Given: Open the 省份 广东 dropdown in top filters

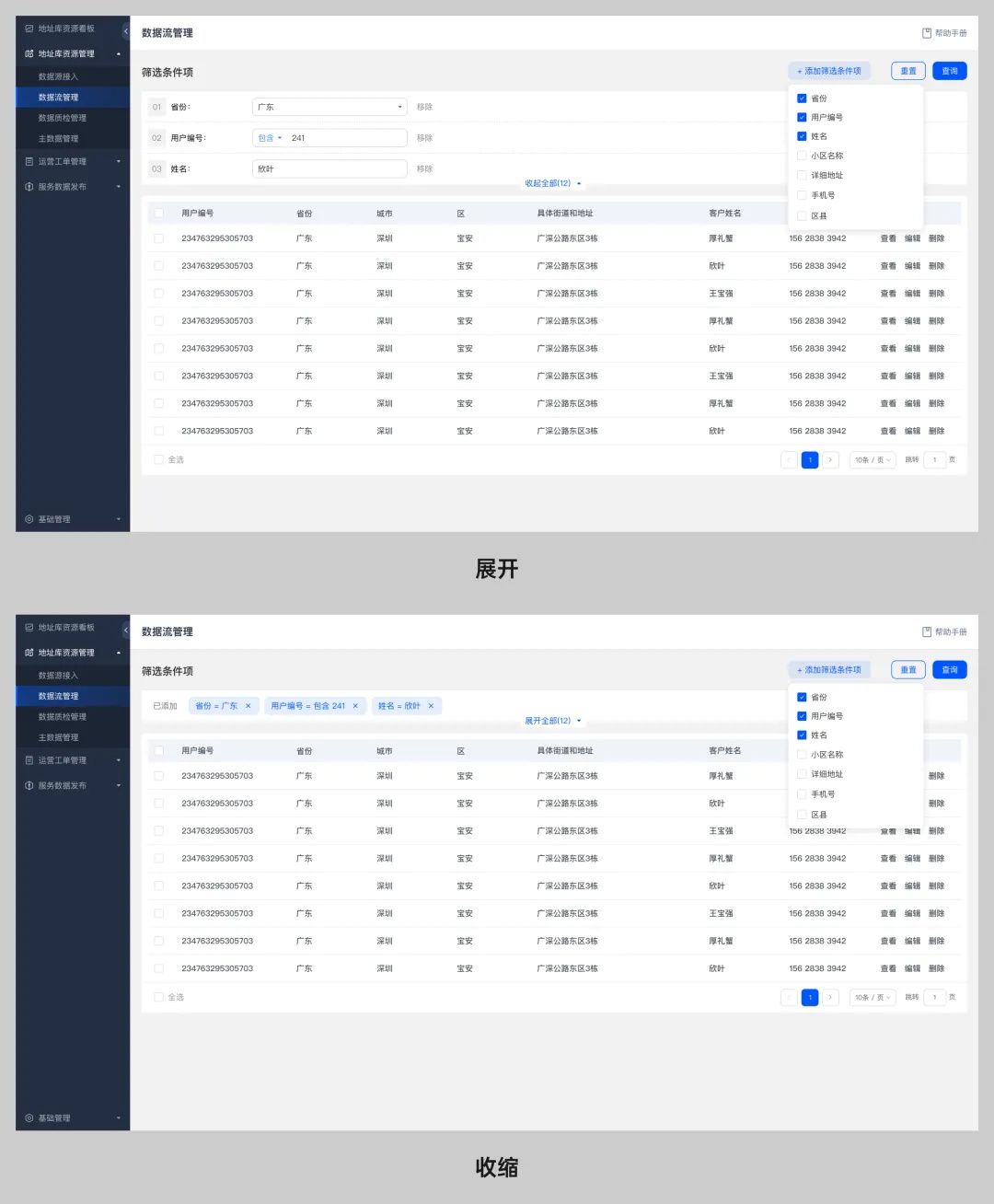Looking at the screenshot, I should coord(329,107).
